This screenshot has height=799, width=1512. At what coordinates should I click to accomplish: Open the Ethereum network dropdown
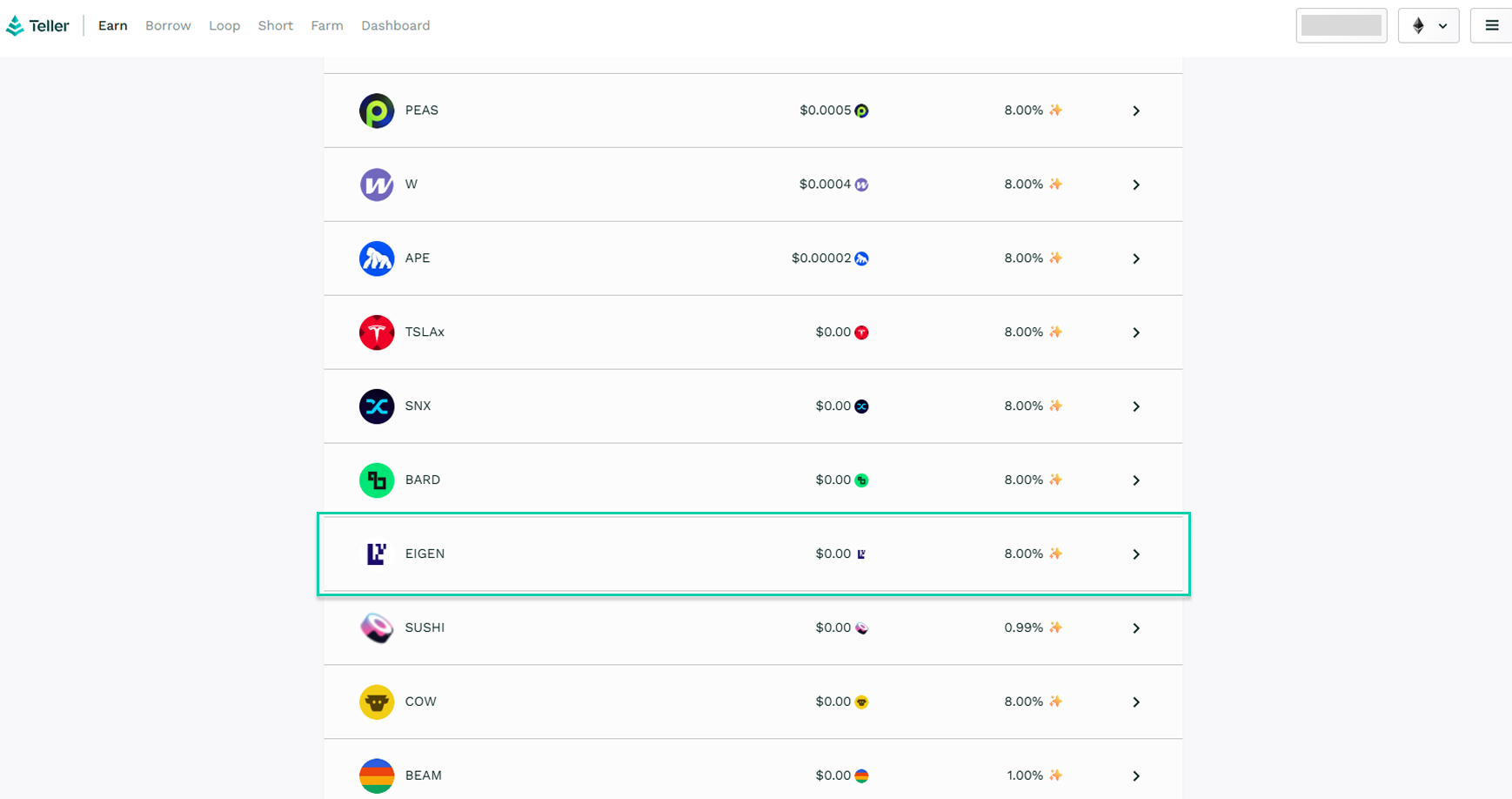click(1428, 25)
